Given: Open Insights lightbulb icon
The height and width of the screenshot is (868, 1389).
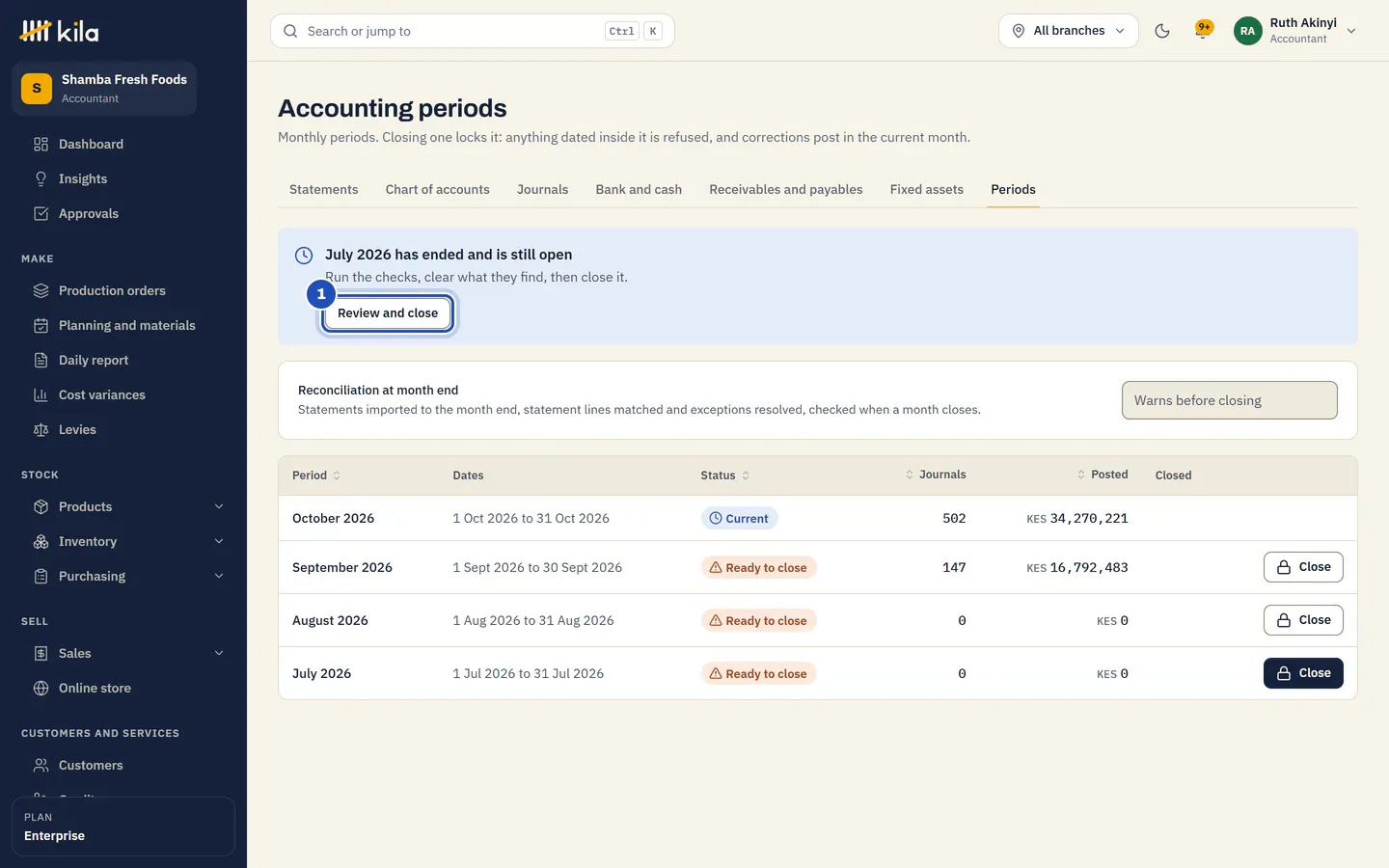Looking at the screenshot, I should click(41, 178).
